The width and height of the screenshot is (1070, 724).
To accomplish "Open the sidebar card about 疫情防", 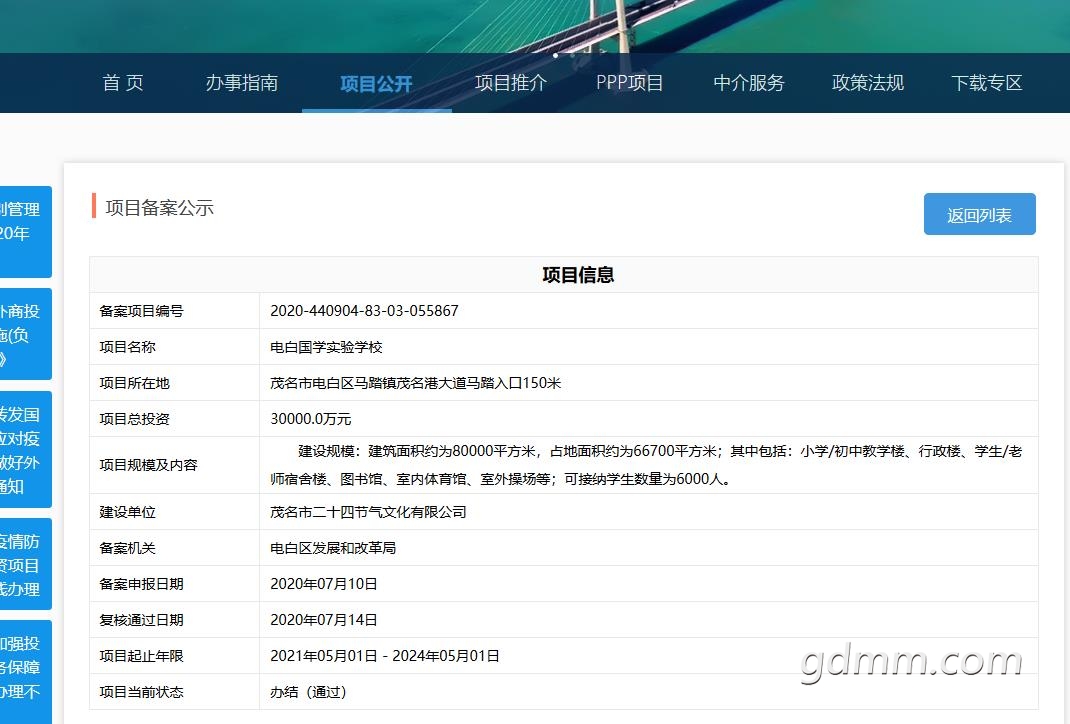I will pyautogui.click(x=25, y=564).
